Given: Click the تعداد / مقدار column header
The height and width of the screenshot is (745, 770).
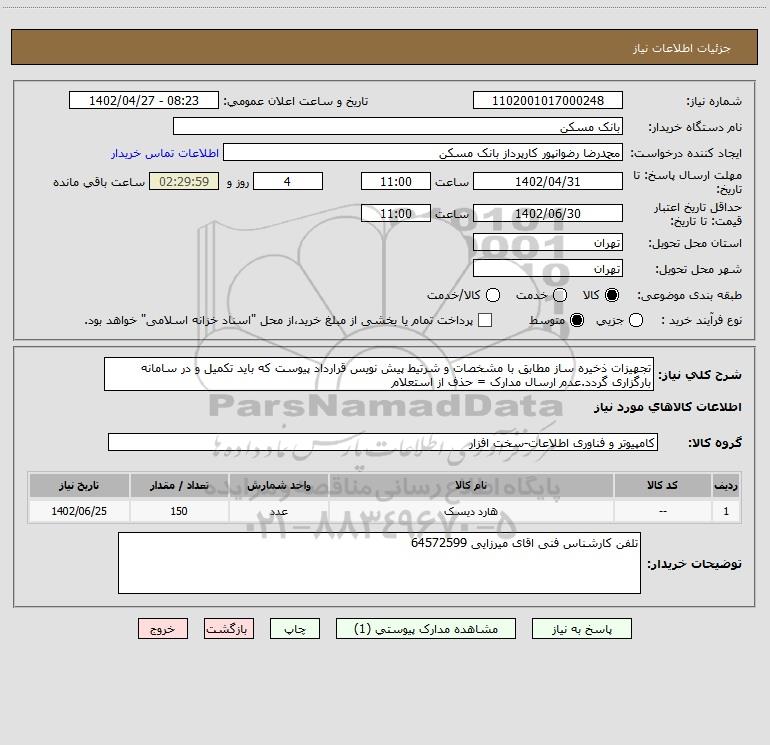Looking at the screenshot, I should (x=179, y=486).
